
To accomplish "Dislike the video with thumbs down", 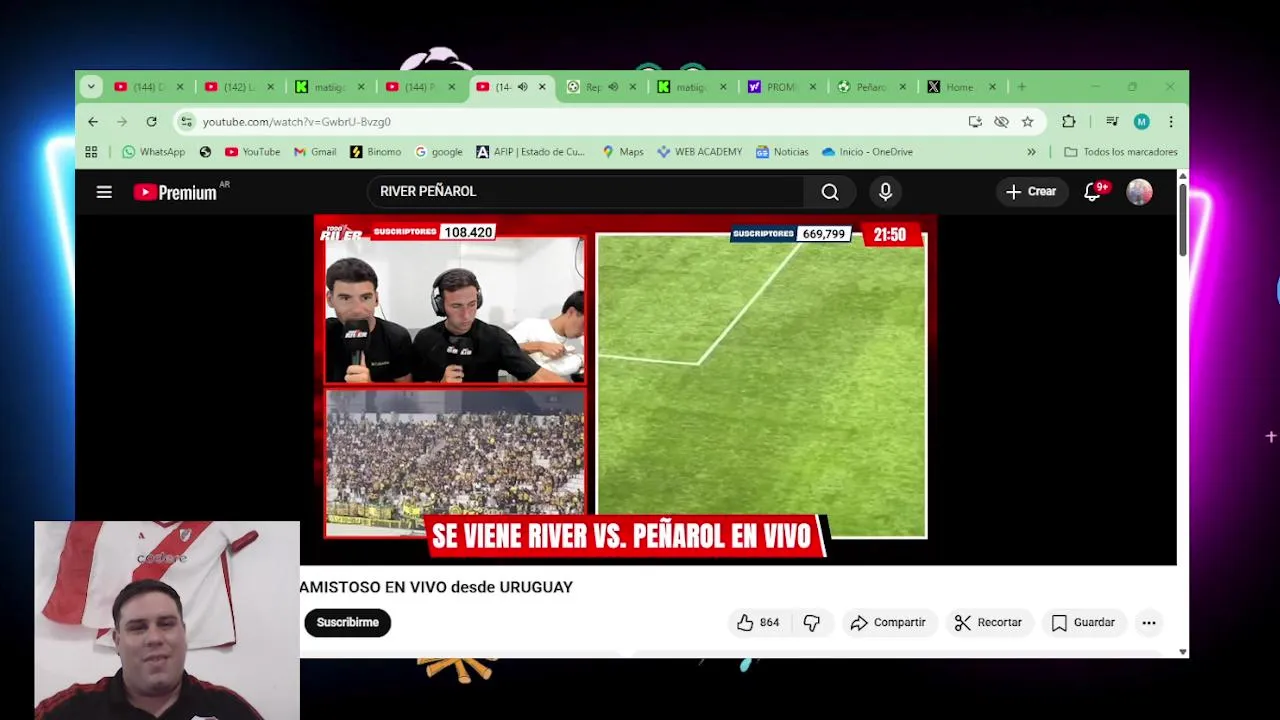I will [811, 622].
